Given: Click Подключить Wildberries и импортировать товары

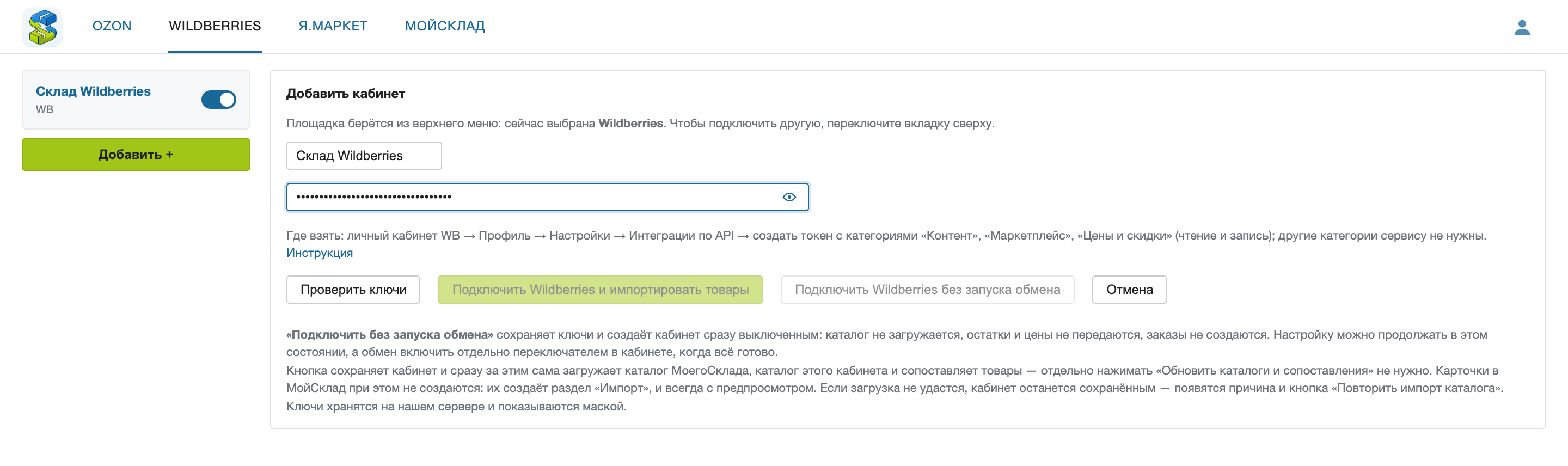Looking at the screenshot, I should pos(600,290).
